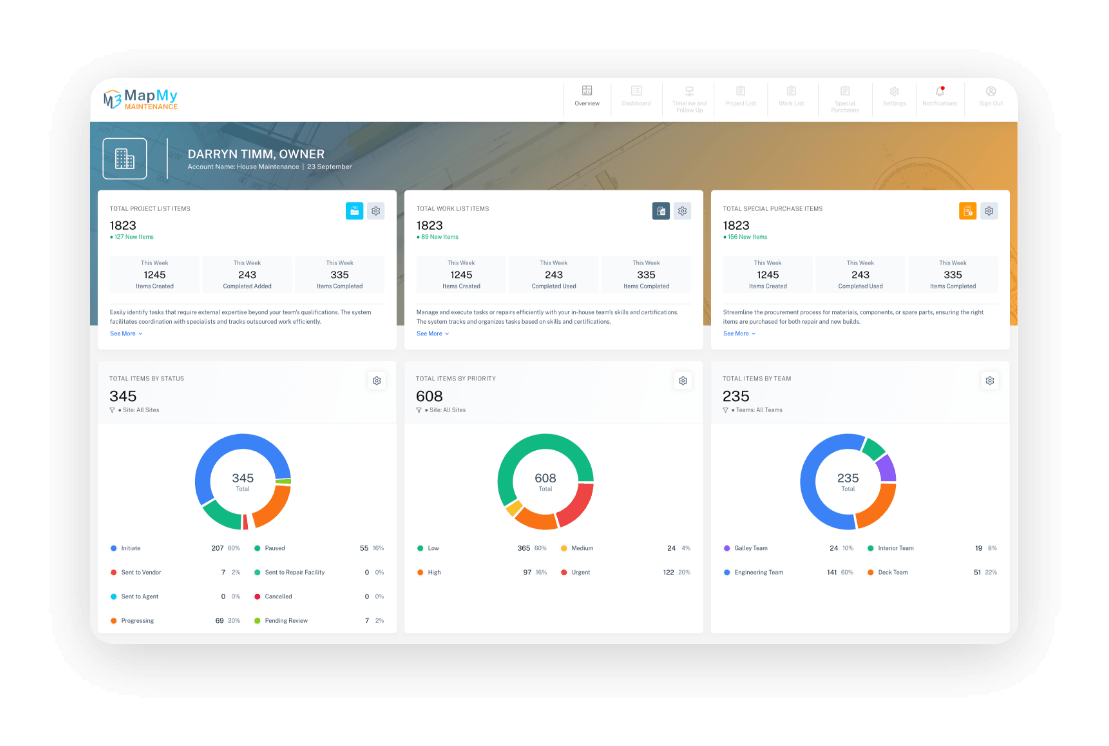Select the Low priority legend entry
The height and width of the screenshot is (746, 1109).
(482, 548)
